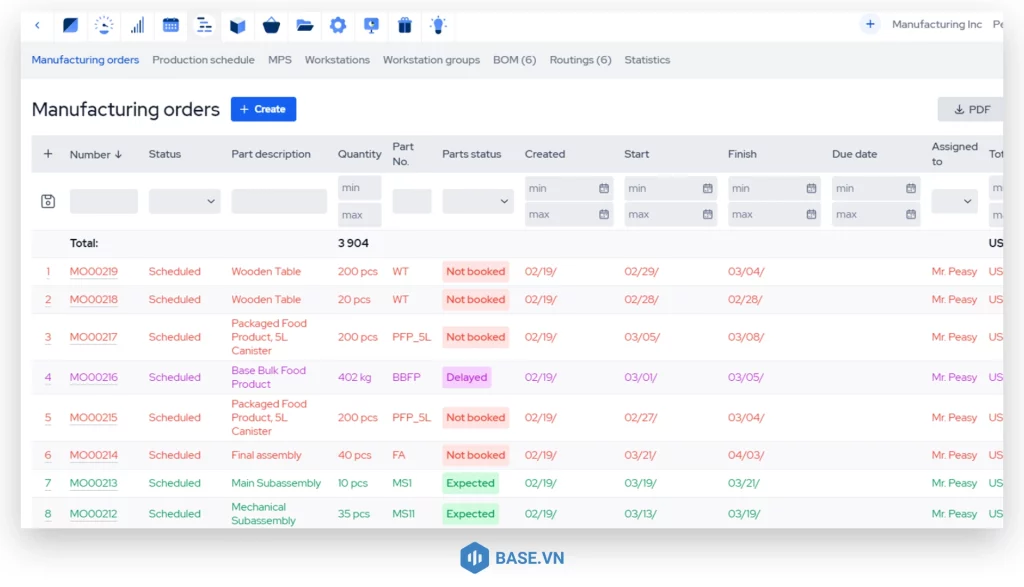Screen dimensions: 1024x587
Task: Expand the Assigned to filter dropdown
Action: (x=954, y=201)
